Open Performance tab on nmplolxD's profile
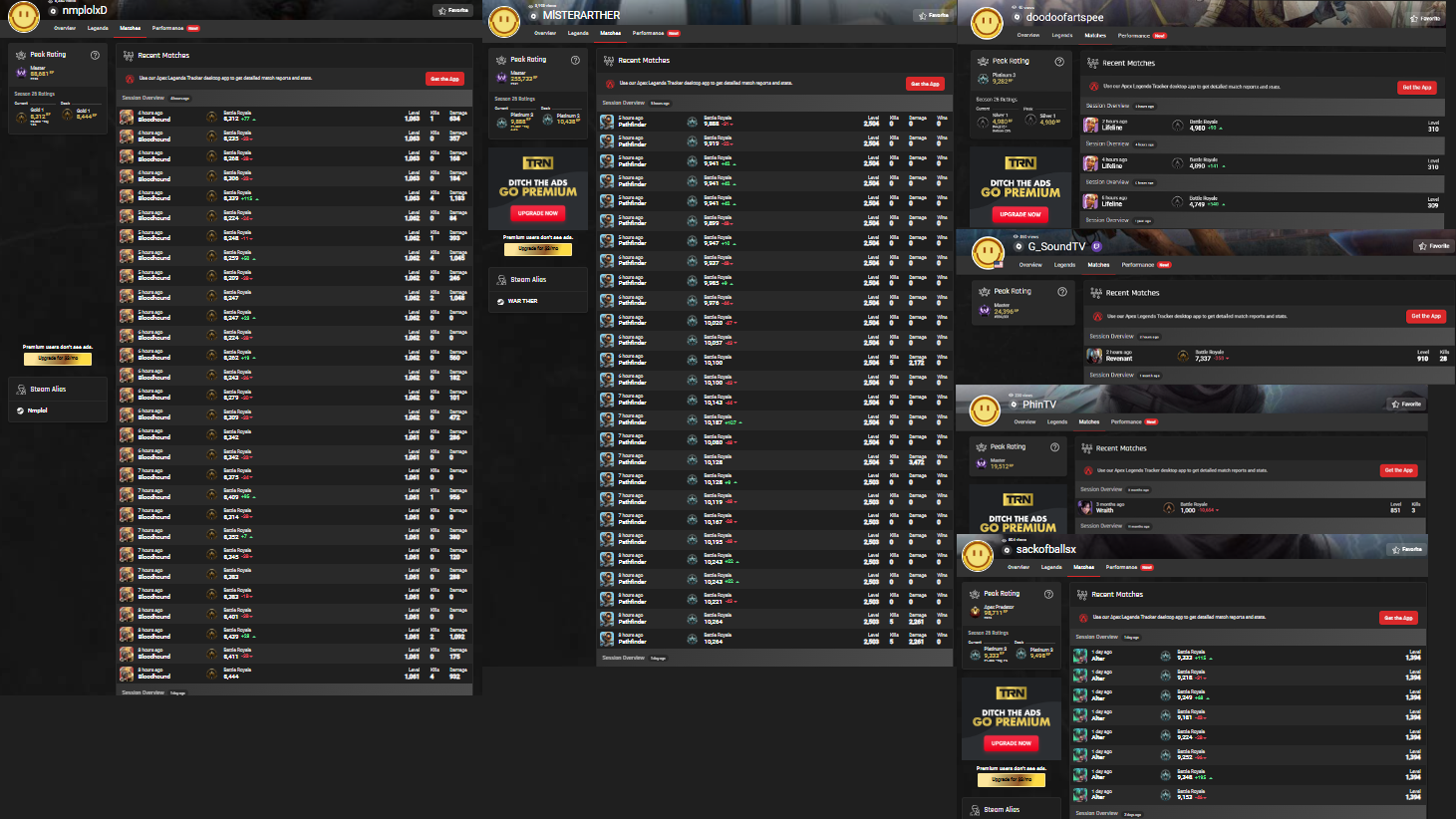This screenshot has height=819, width=1456. (x=167, y=28)
